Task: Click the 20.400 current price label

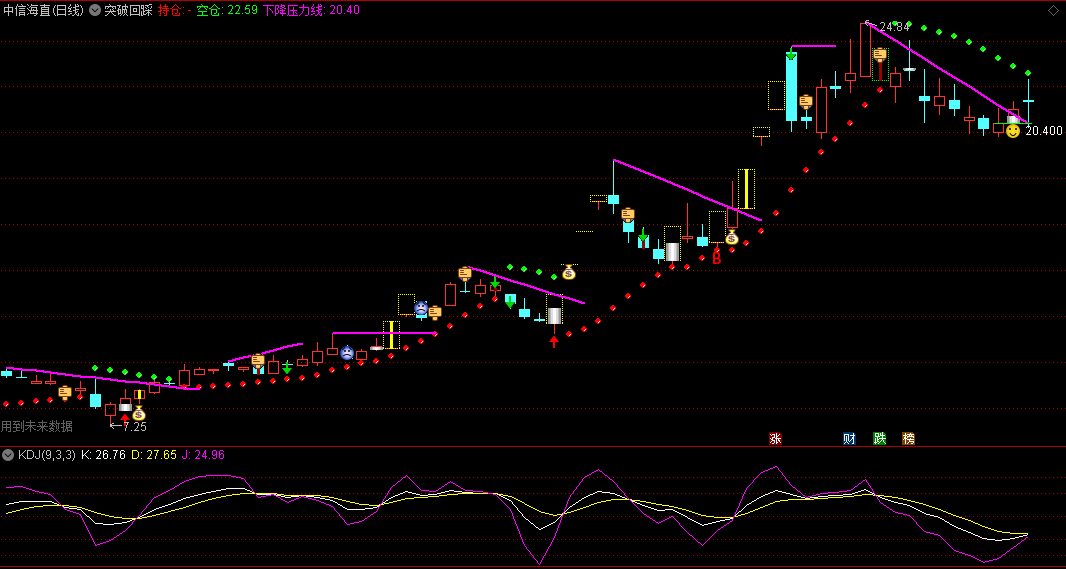Action: tap(1044, 131)
